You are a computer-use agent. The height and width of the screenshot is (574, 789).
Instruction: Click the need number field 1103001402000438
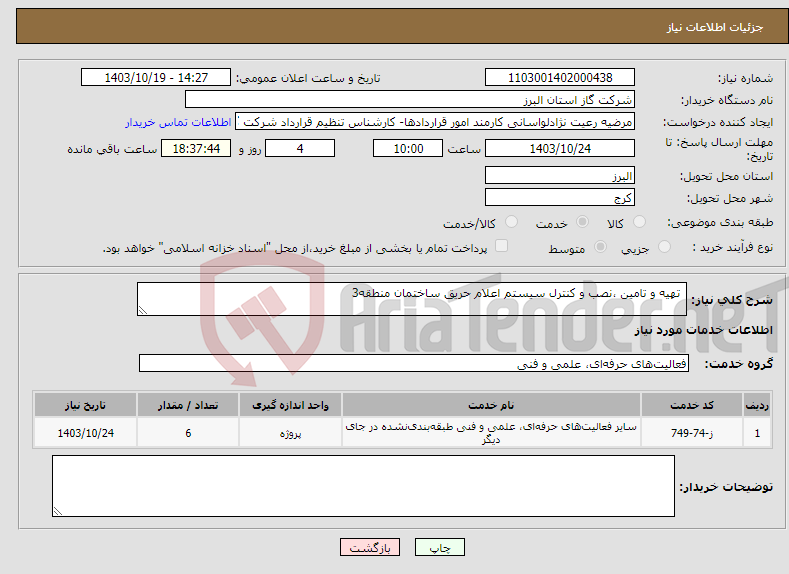coord(560,77)
